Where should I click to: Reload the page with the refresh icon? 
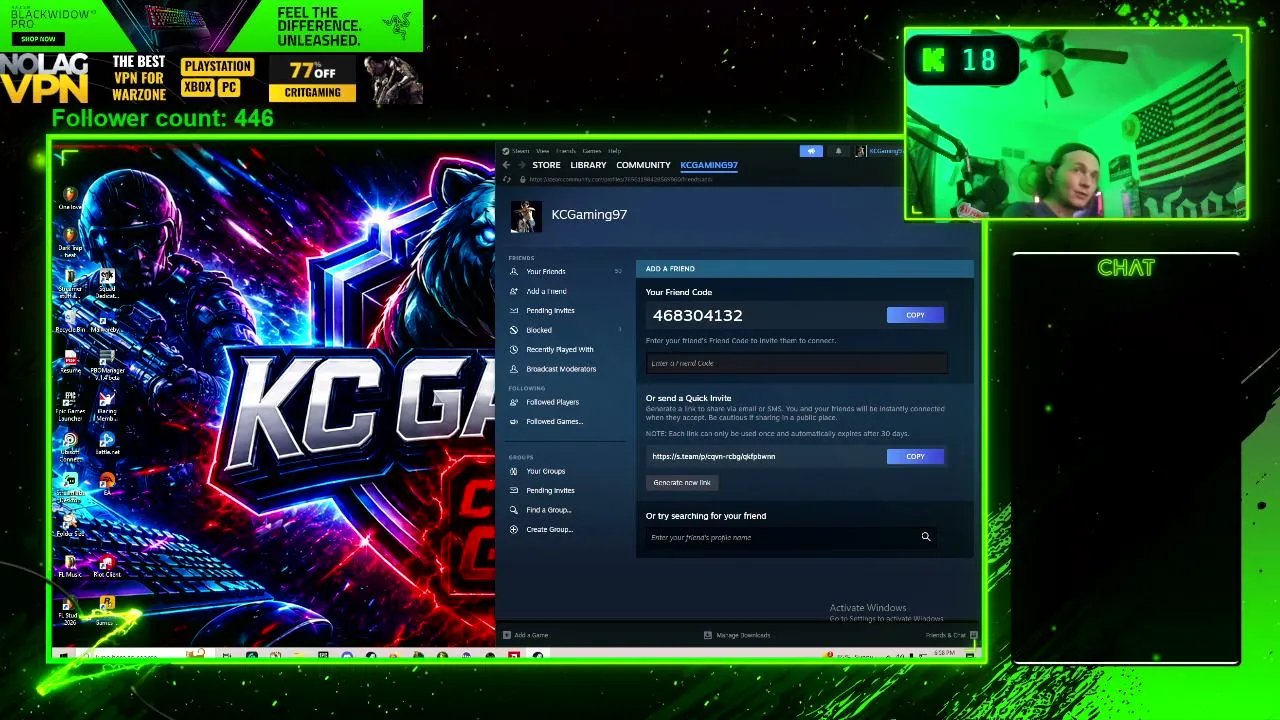(507, 180)
